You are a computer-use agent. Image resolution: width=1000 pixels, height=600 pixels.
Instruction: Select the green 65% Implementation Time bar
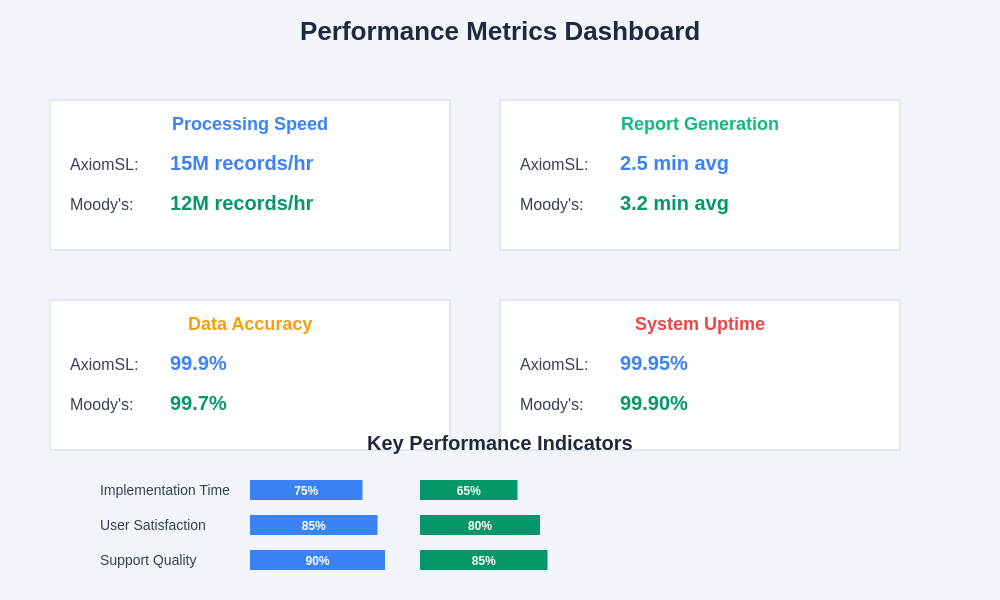(468, 490)
